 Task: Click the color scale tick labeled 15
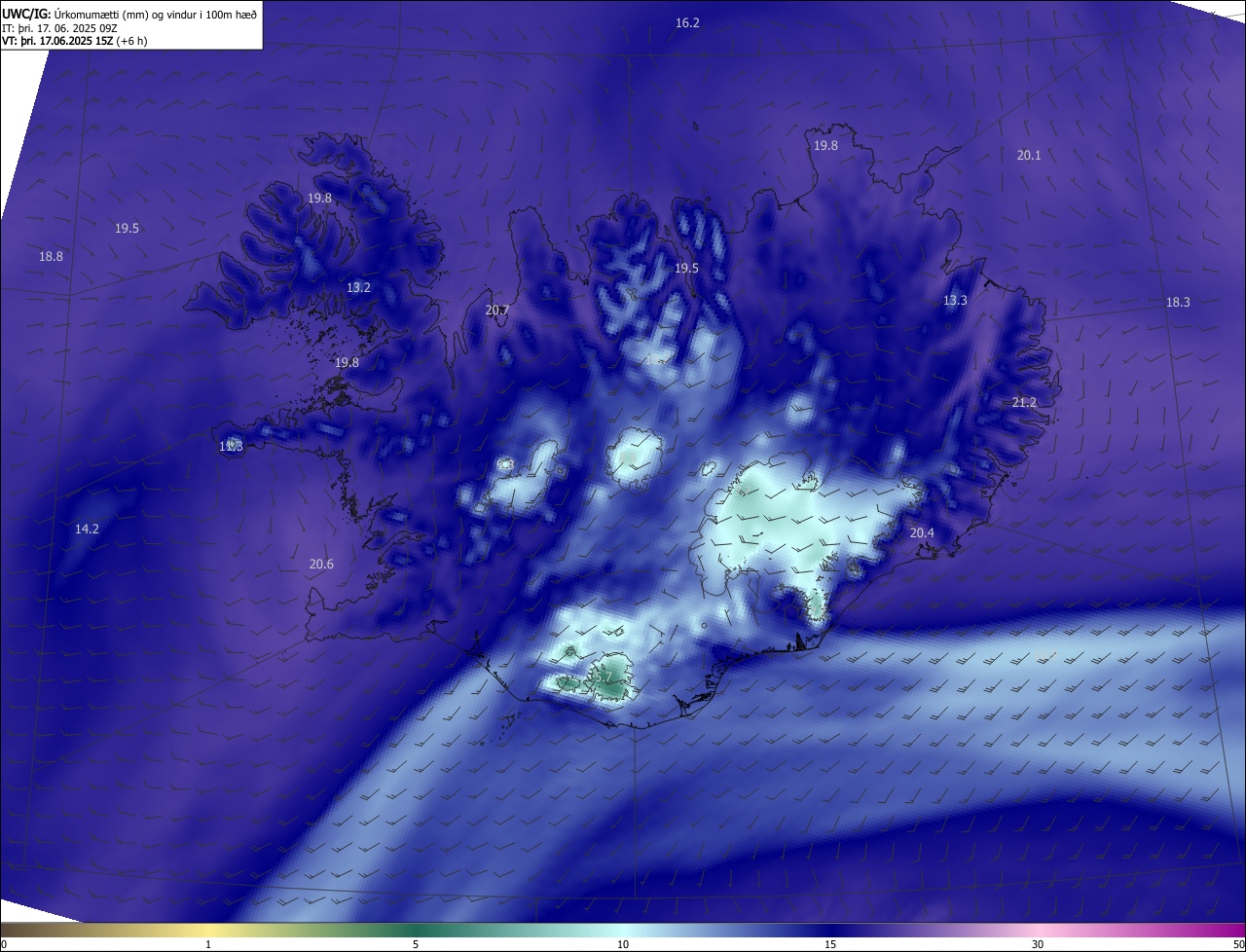[830, 944]
